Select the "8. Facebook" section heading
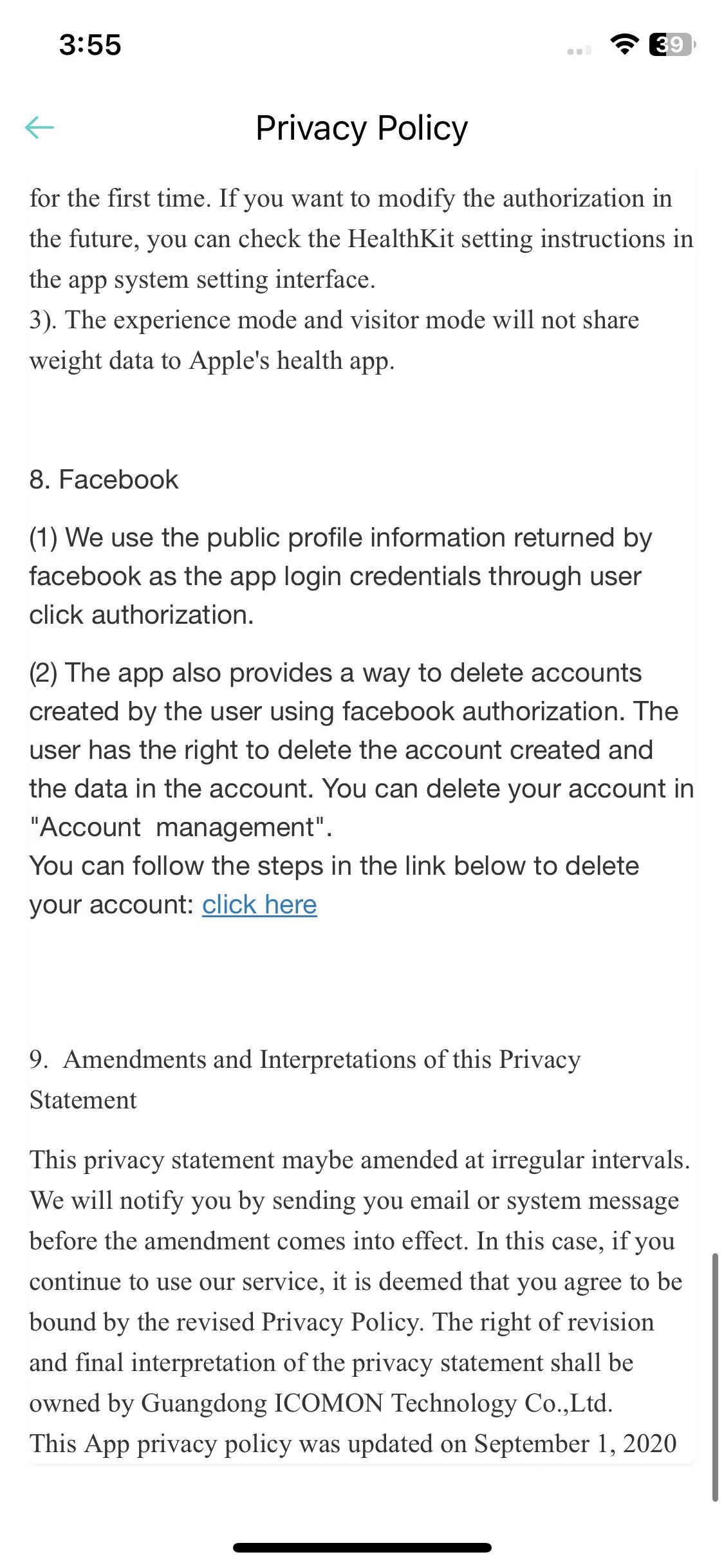The image size is (724, 1568). pyautogui.click(x=104, y=480)
